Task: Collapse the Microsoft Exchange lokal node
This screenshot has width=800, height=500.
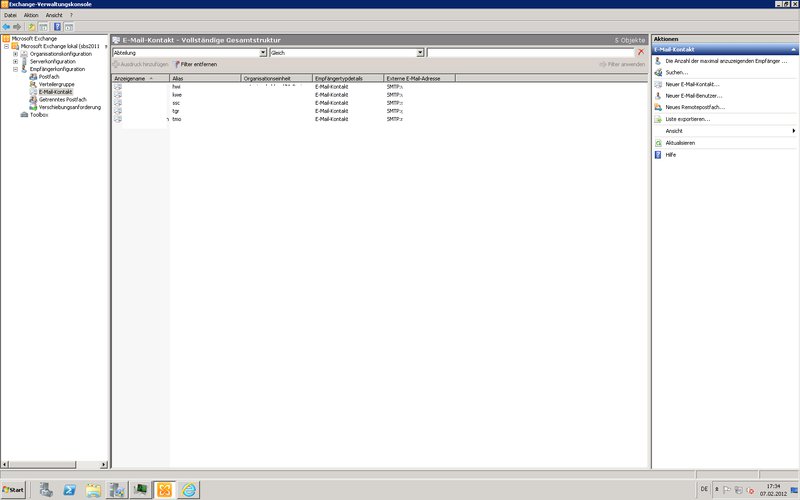Action: coord(6,46)
